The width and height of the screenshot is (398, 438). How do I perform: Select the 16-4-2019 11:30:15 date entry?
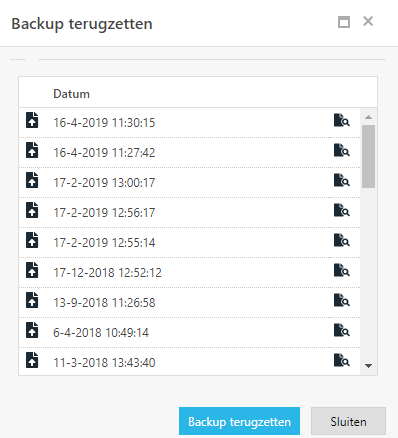pos(104,123)
